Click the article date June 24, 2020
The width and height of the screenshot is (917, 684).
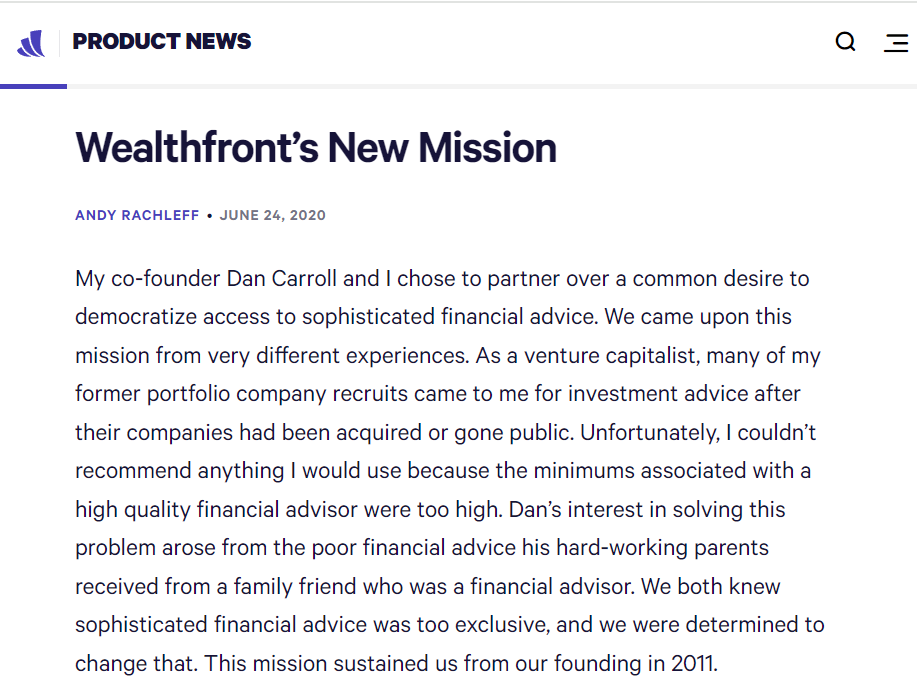pyautogui.click(x=273, y=215)
